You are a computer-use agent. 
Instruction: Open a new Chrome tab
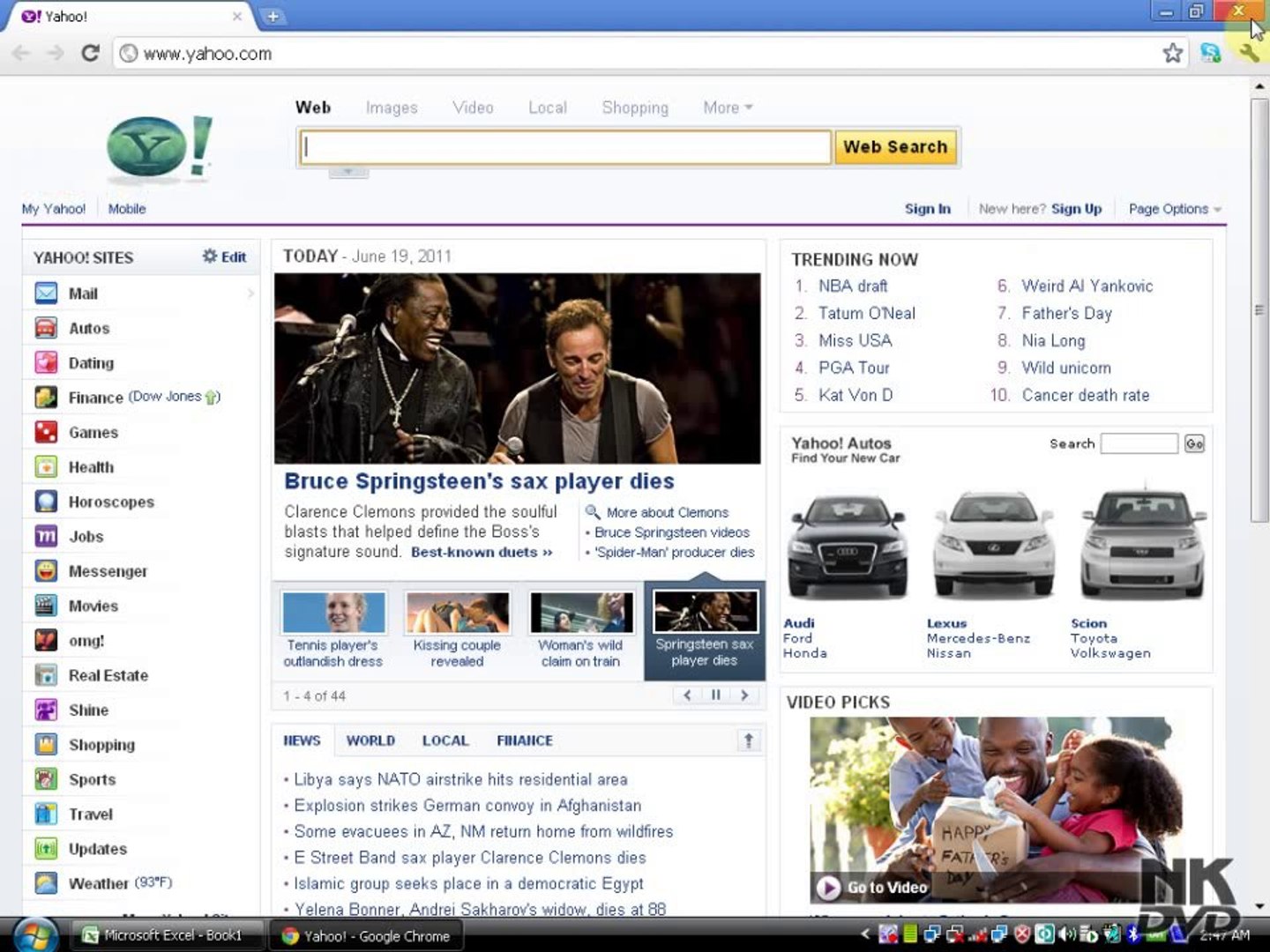(273, 17)
